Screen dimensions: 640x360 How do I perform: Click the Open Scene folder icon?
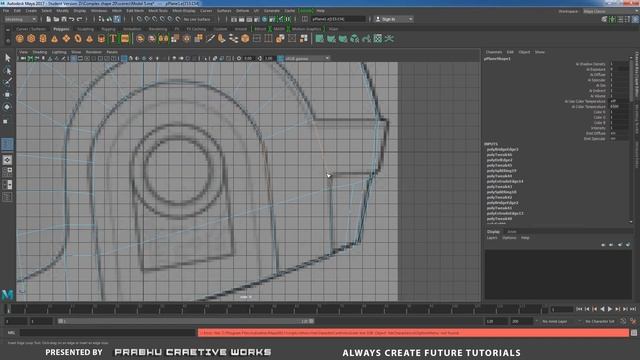tap(56, 19)
